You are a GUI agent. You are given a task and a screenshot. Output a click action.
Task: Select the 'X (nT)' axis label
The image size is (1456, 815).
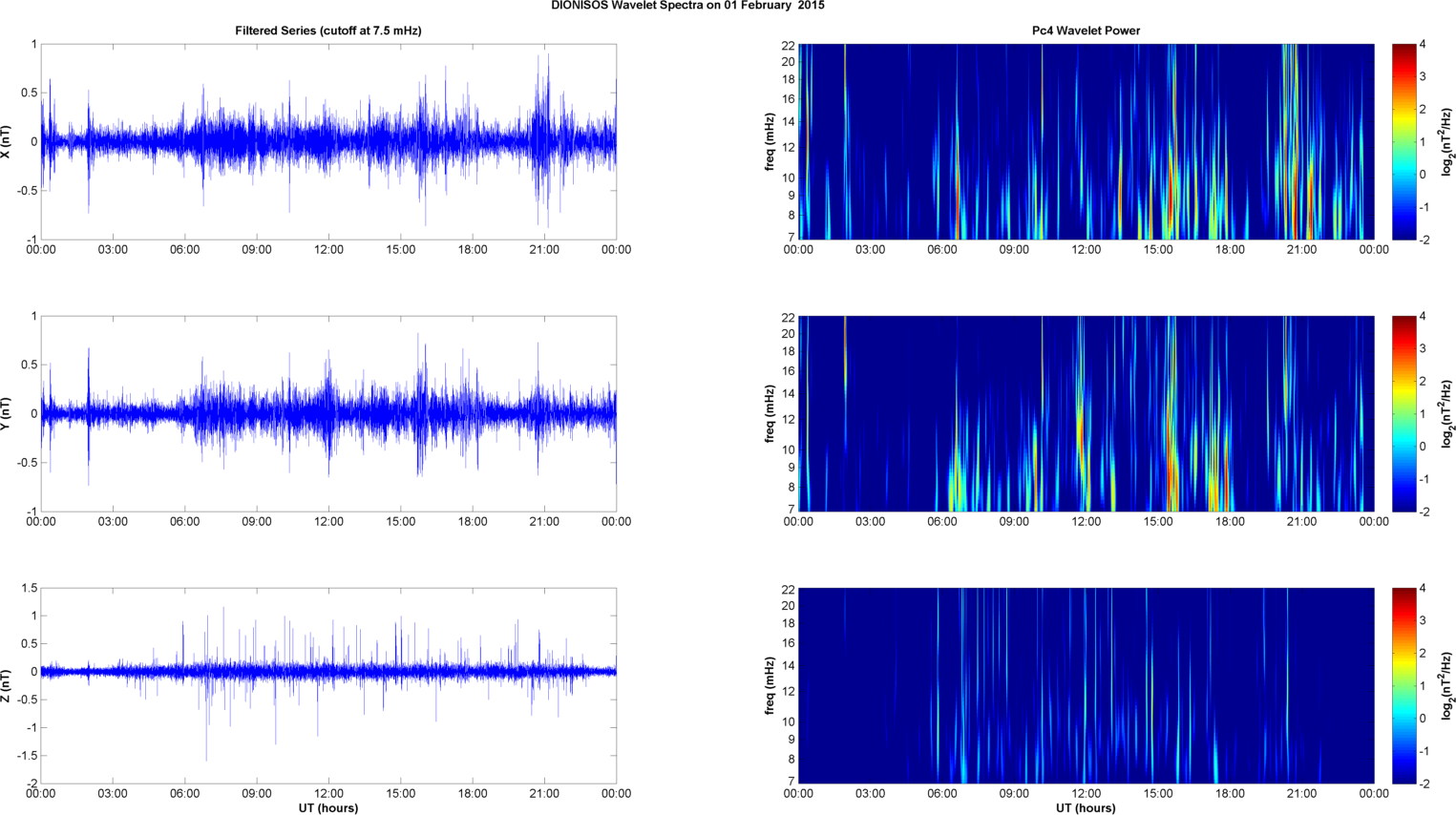click(7, 141)
